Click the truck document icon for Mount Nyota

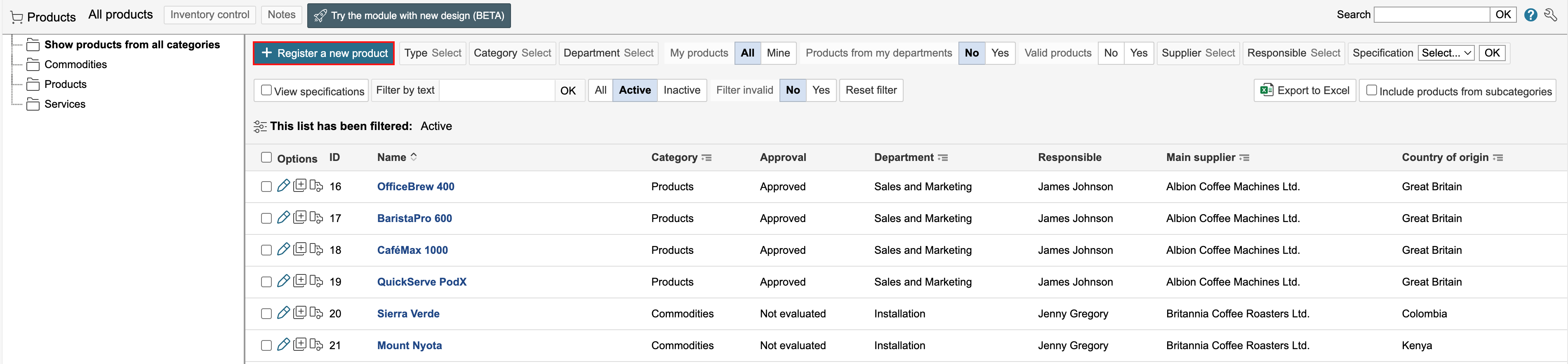point(316,344)
